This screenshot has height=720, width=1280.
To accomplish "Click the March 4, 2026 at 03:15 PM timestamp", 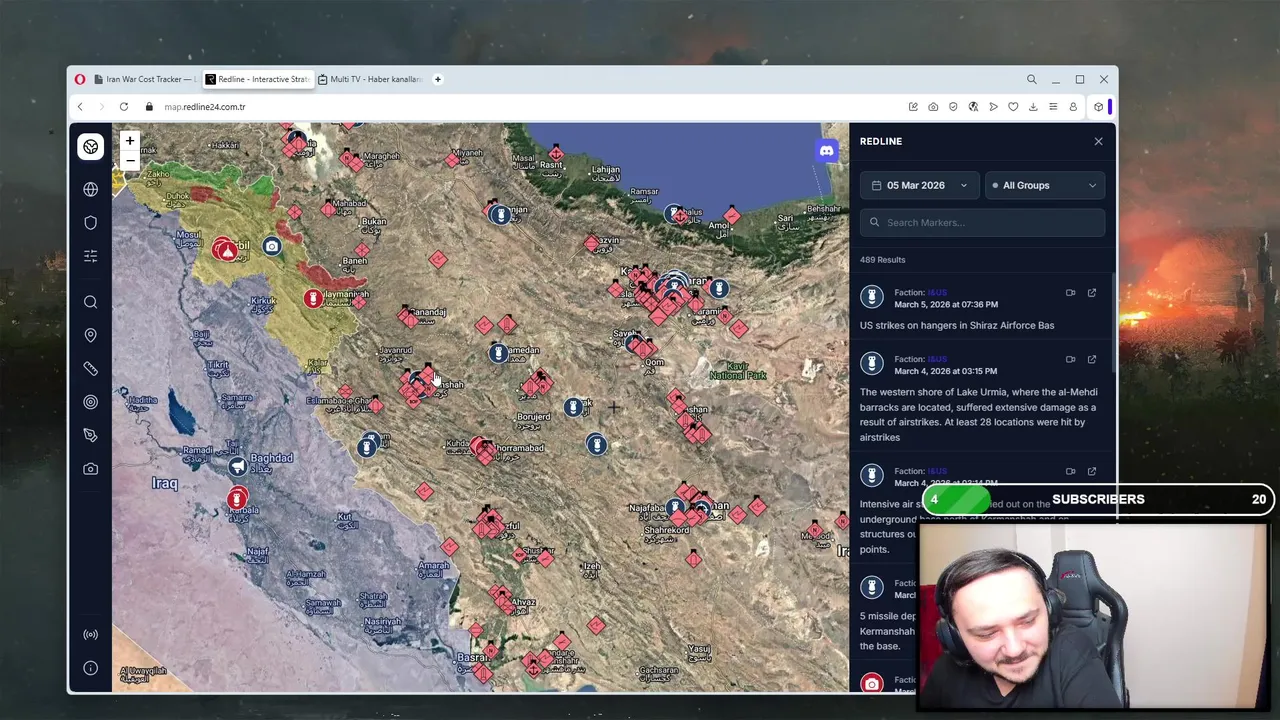I will pyautogui.click(x=945, y=371).
